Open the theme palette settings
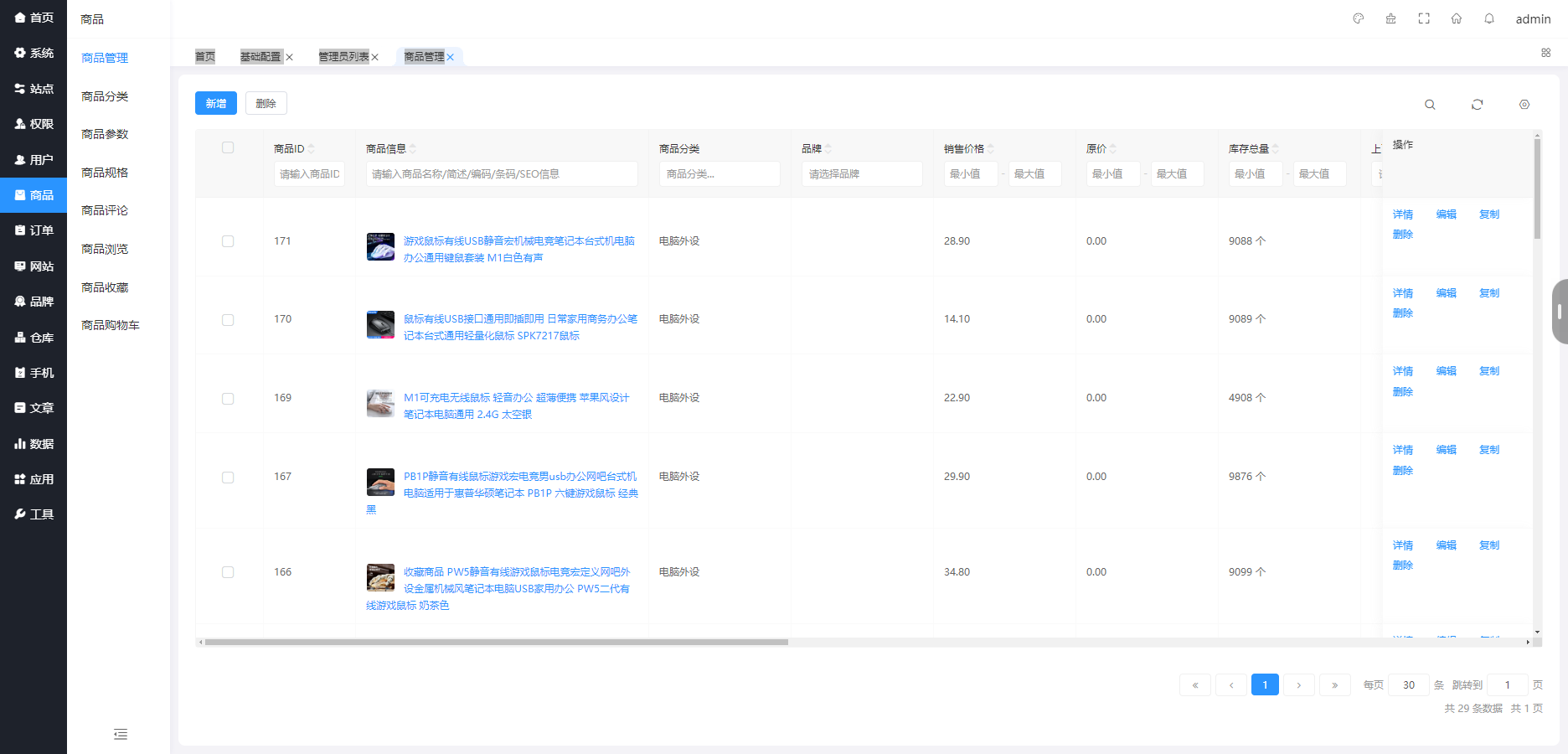 click(1357, 18)
